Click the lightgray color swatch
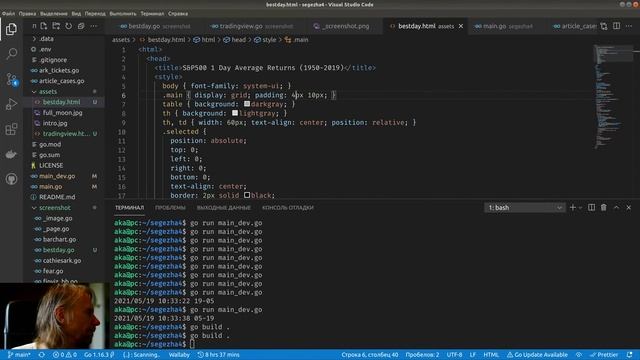640x360 pixels. [x=235, y=113]
